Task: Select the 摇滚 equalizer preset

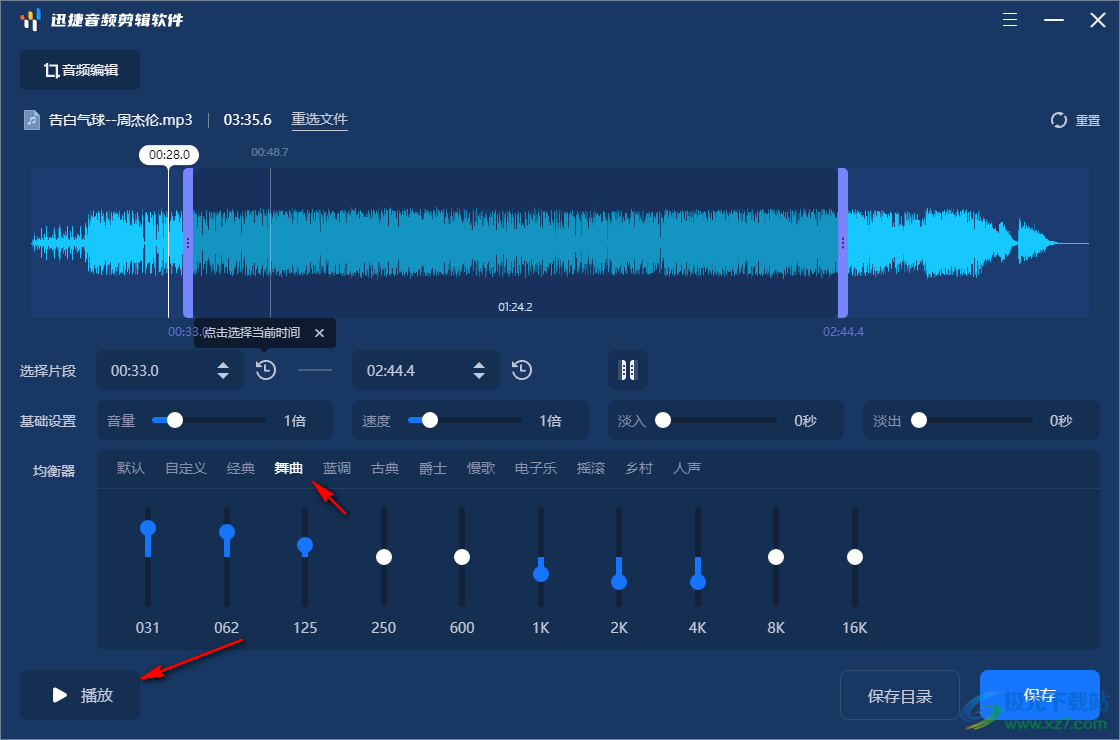Action: [x=591, y=468]
